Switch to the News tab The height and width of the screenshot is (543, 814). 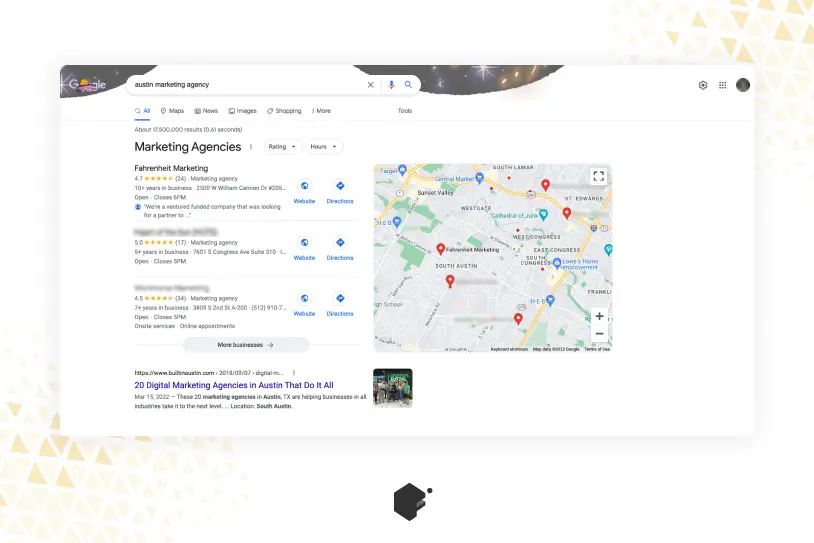click(206, 111)
